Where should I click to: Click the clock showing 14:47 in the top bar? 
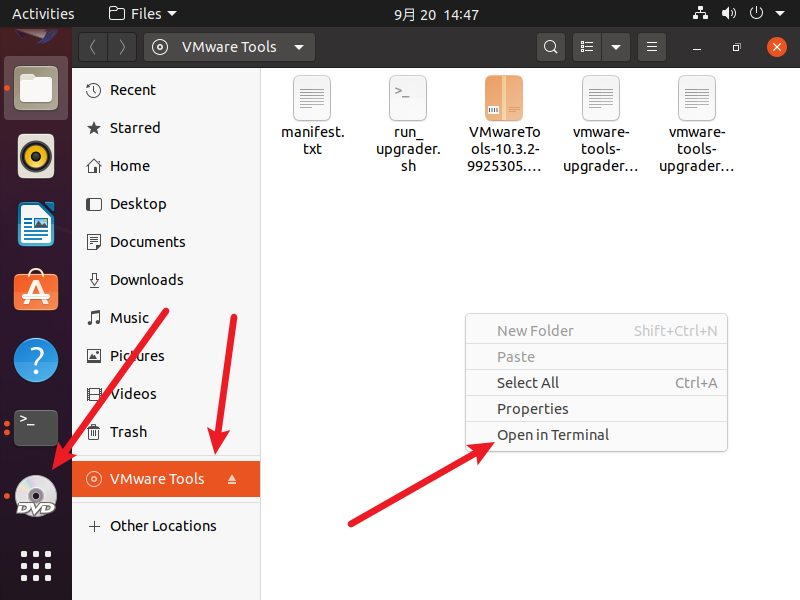coord(436,14)
